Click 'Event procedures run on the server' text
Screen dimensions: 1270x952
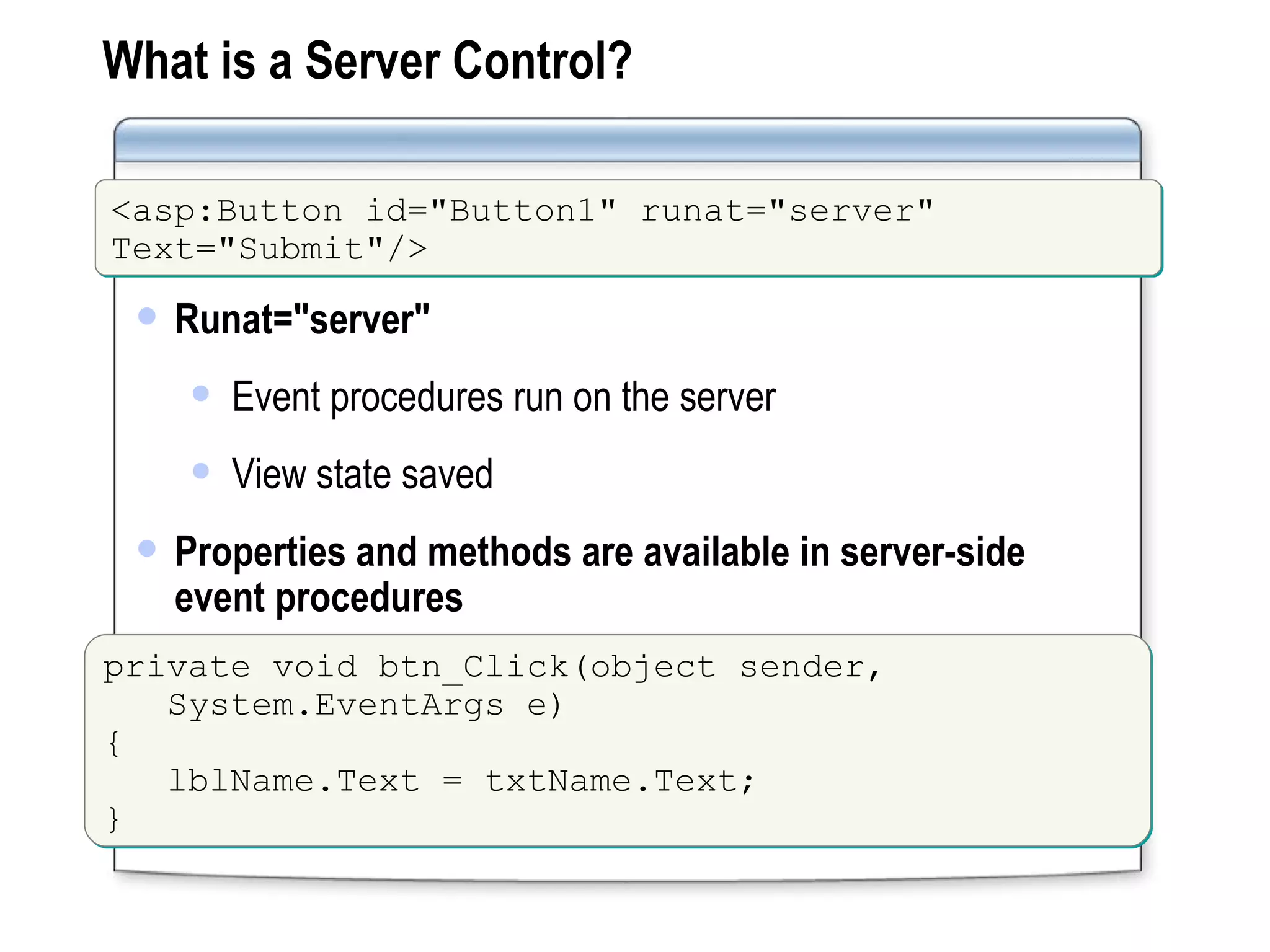503,397
